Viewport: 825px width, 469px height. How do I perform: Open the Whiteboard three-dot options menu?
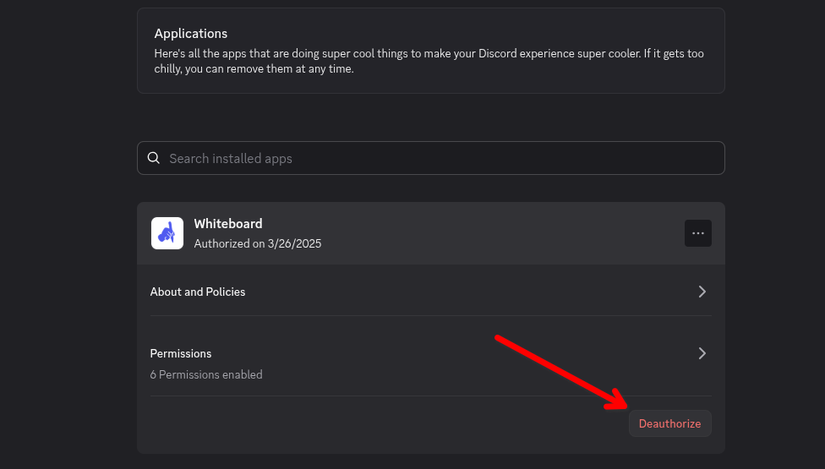coord(698,233)
